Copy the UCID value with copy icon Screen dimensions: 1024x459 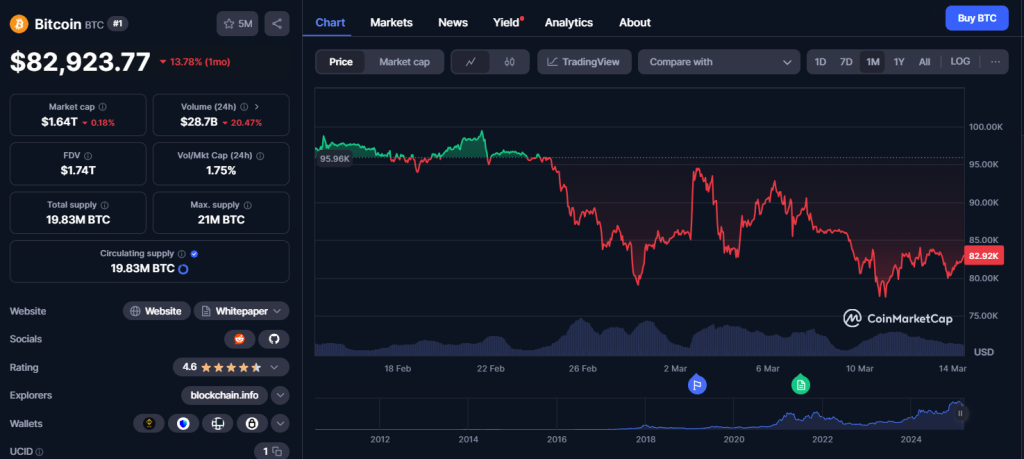[277, 451]
